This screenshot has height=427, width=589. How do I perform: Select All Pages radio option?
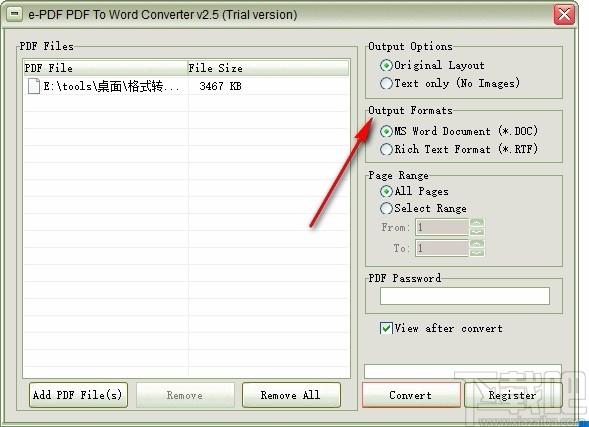pyautogui.click(x=414, y=192)
